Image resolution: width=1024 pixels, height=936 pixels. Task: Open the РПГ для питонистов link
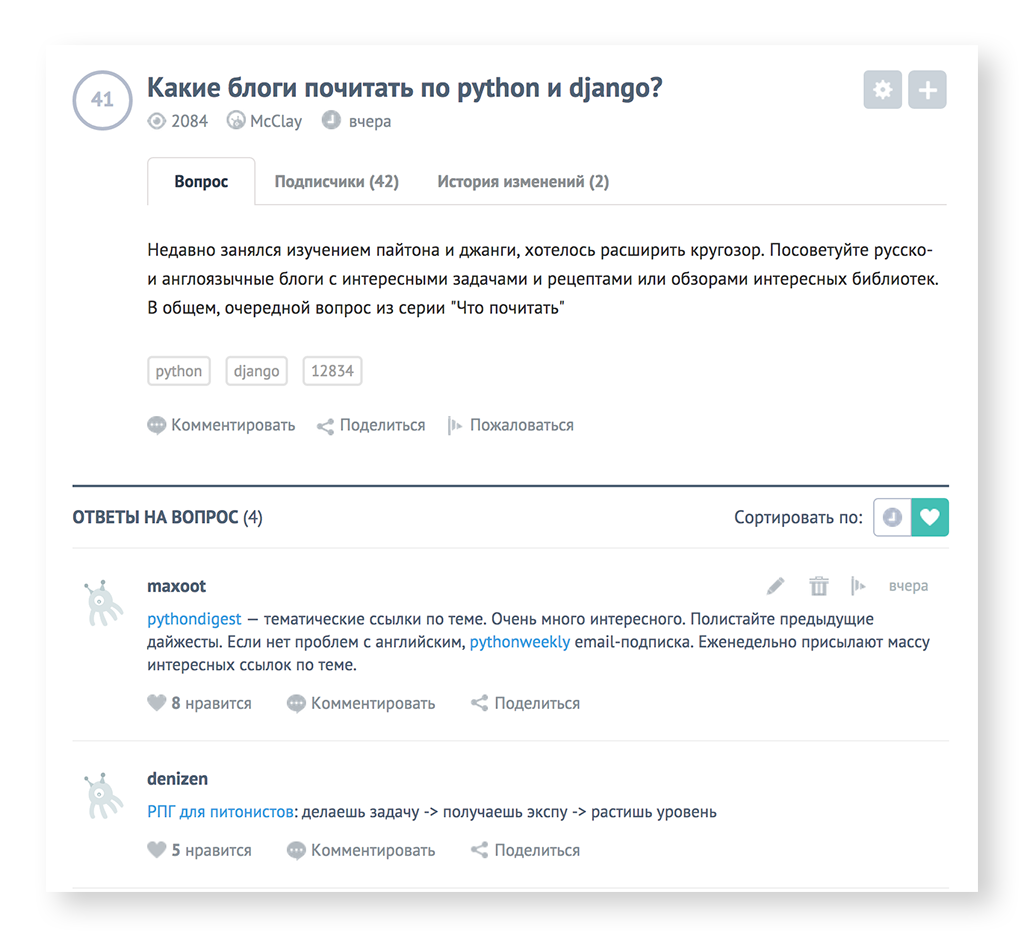point(221,811)
